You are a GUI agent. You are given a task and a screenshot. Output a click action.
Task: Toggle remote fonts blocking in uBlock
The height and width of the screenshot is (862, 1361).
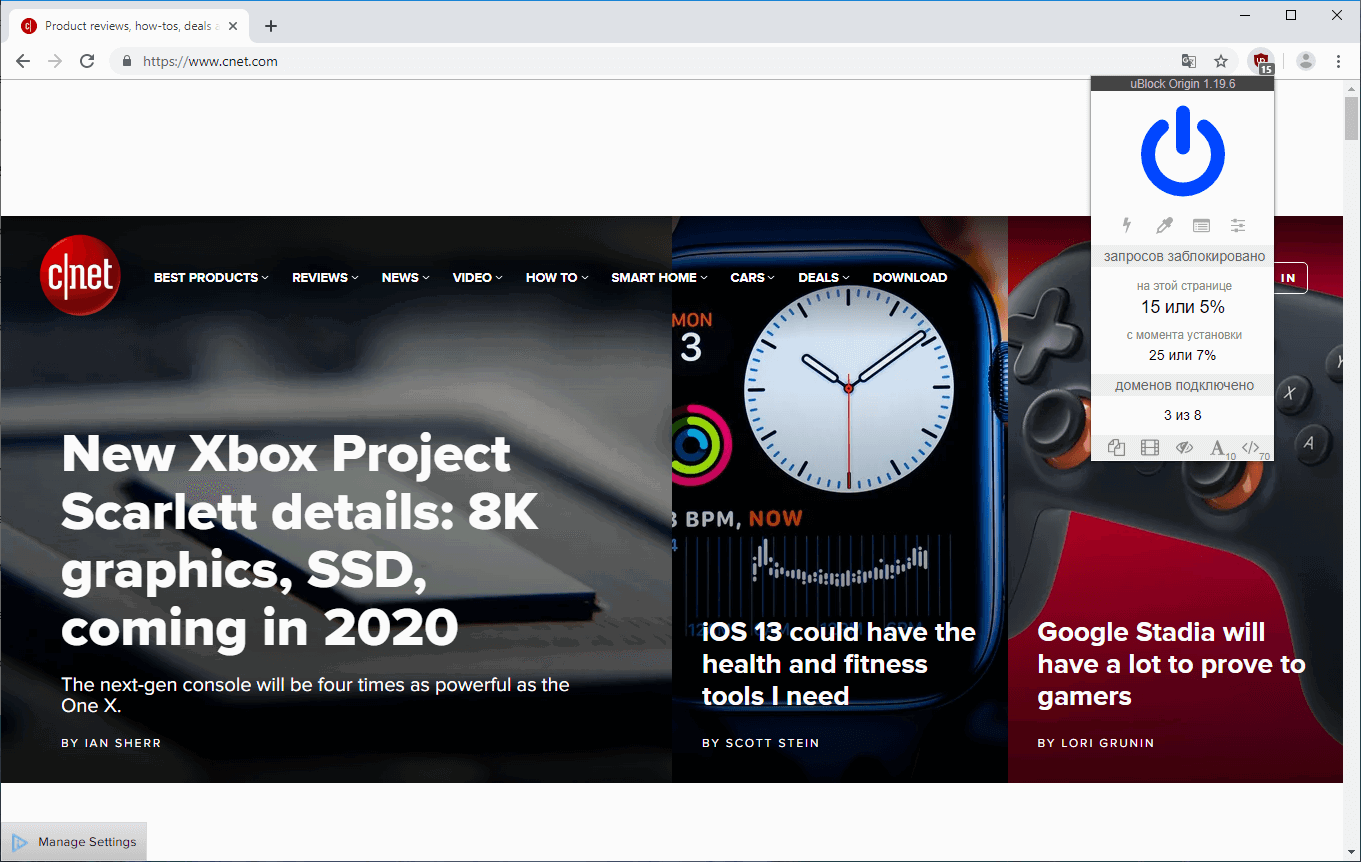pyautogui.click(x=1218, y=447)
